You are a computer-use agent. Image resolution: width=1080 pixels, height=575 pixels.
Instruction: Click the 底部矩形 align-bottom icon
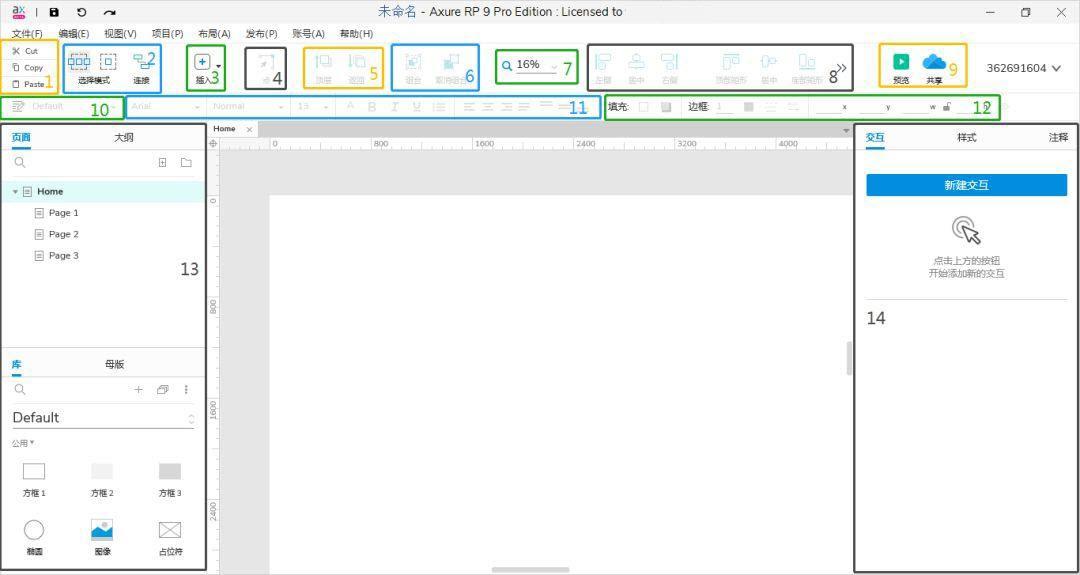tap(807, 62)
